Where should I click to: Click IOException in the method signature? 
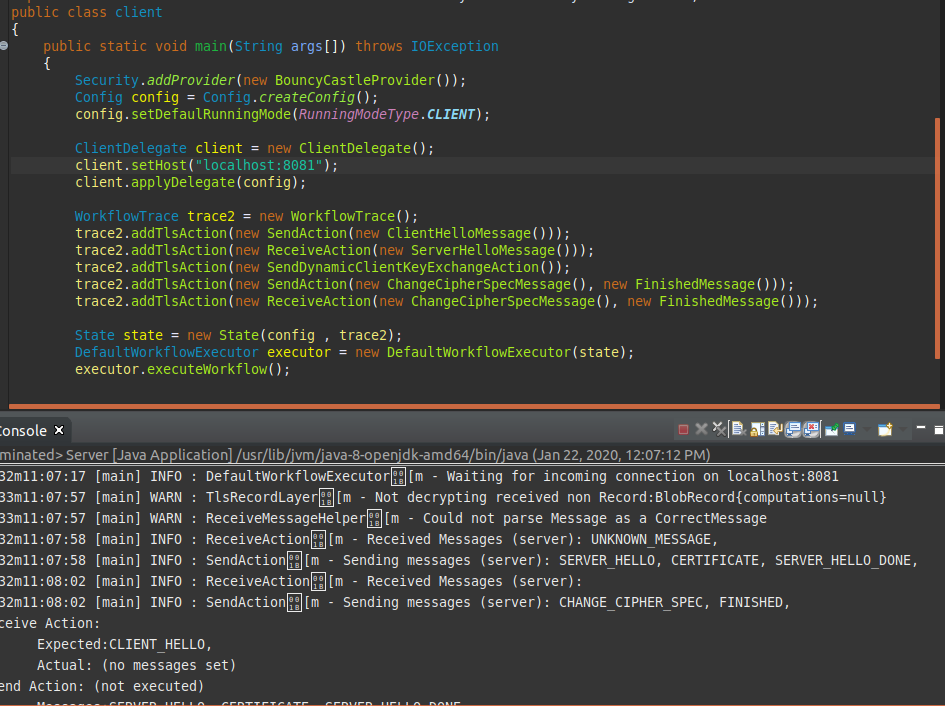click(454, 46)
